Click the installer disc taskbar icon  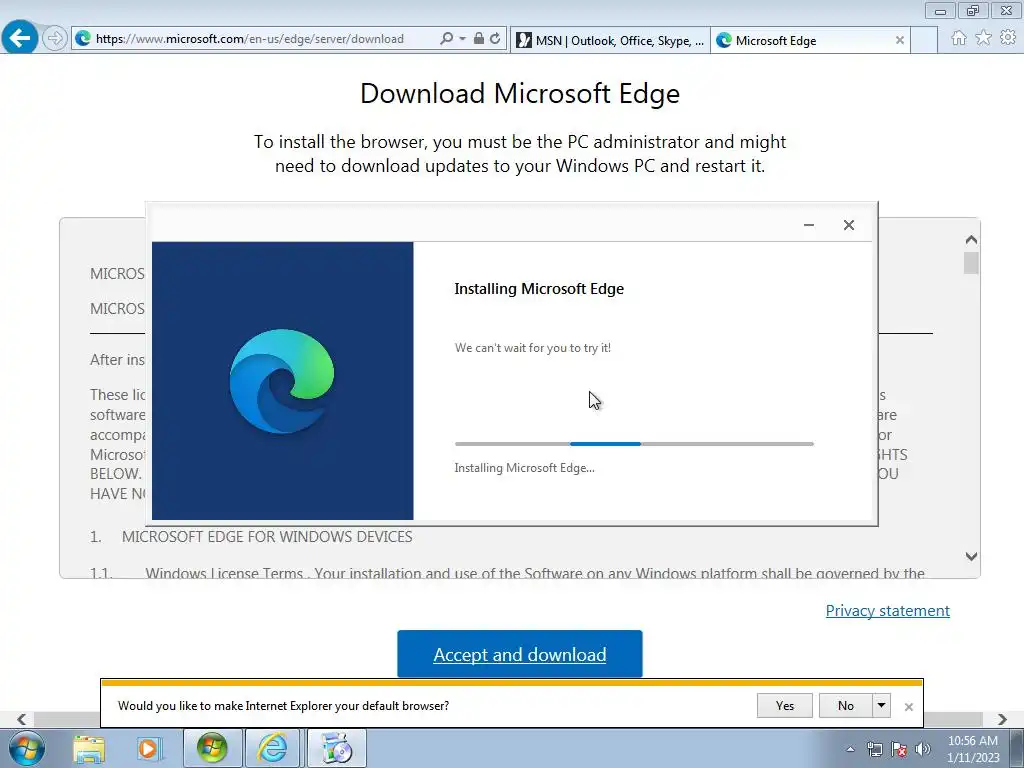pyautogui.click(x=336, y=748)
